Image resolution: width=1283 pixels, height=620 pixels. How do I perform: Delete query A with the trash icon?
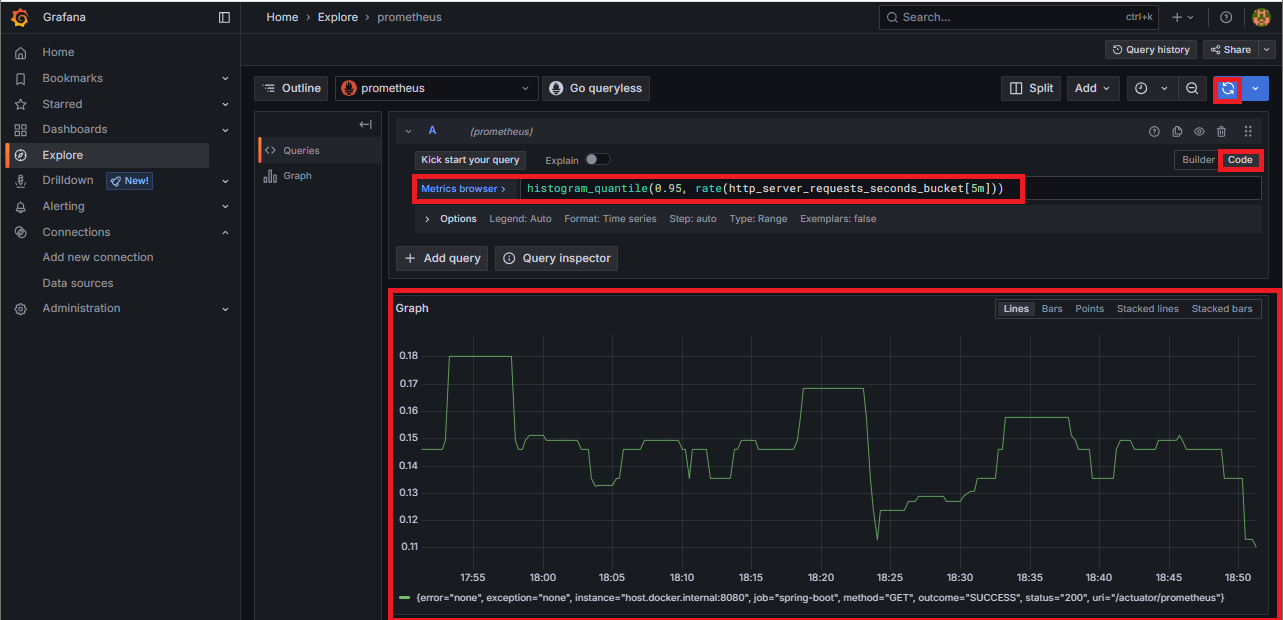pyautogui.click(x=1221, y=131)
